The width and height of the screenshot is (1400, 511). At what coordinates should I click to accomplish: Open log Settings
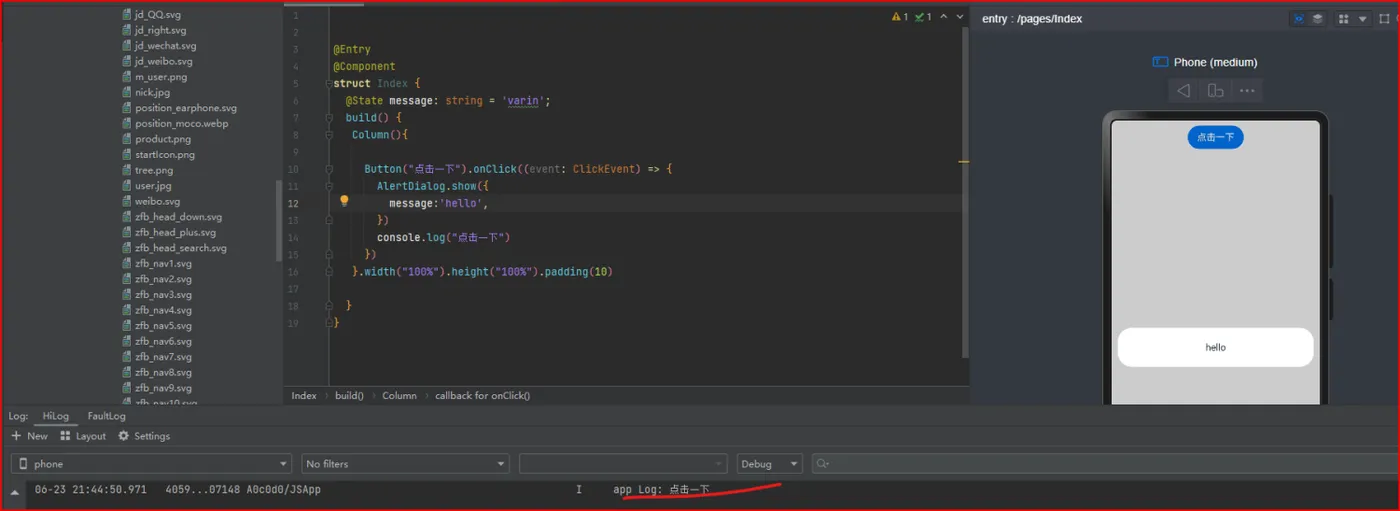(x=144, y=436)
